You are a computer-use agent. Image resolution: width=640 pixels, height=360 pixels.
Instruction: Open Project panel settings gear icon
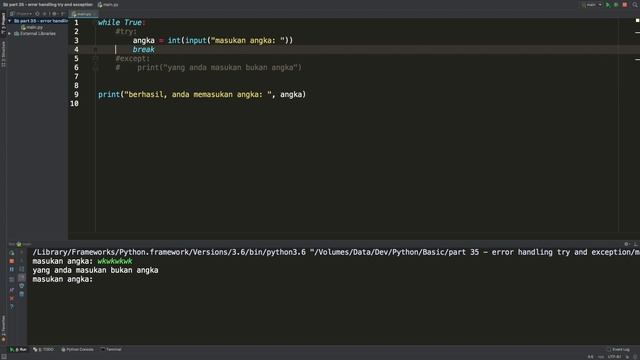tap(54, 14)
